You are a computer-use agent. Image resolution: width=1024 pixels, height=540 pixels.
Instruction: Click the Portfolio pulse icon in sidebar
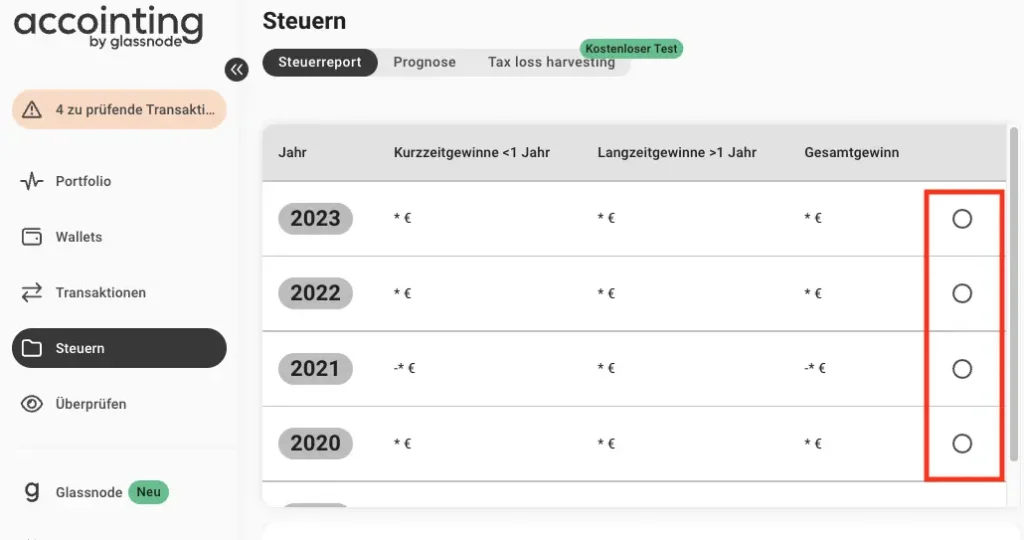pyautogui.click(x=32, y=181)
